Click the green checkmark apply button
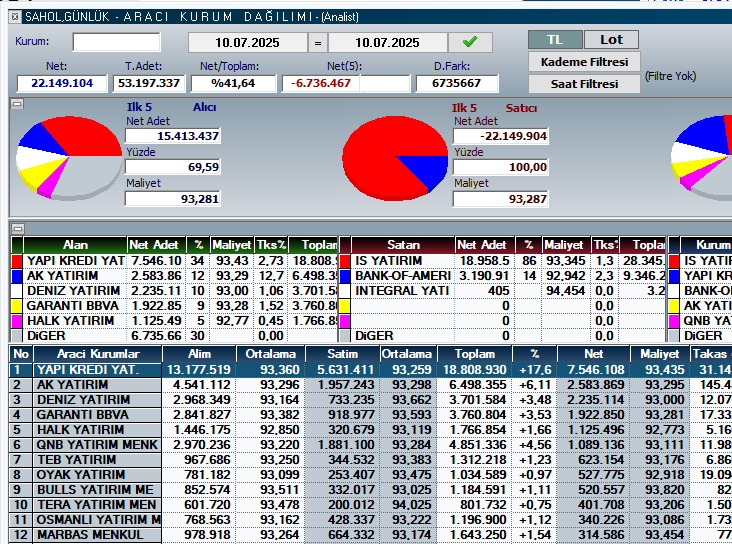This screenshot has height=544, width=732. pos(470,42)
